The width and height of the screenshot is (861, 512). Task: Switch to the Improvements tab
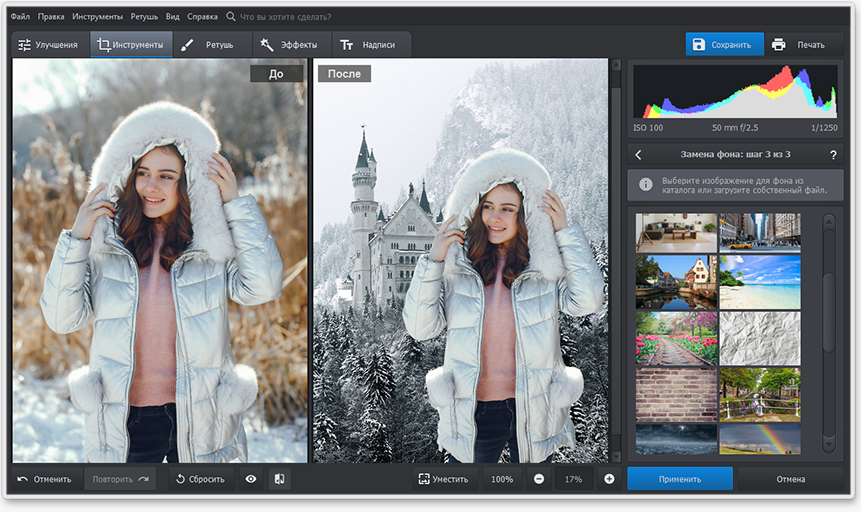48,45
